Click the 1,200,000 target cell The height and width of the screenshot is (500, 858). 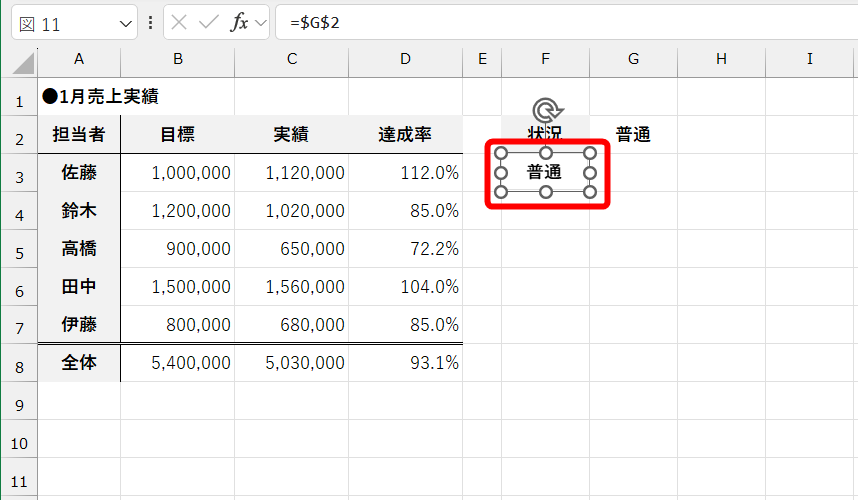coord(178,211)
